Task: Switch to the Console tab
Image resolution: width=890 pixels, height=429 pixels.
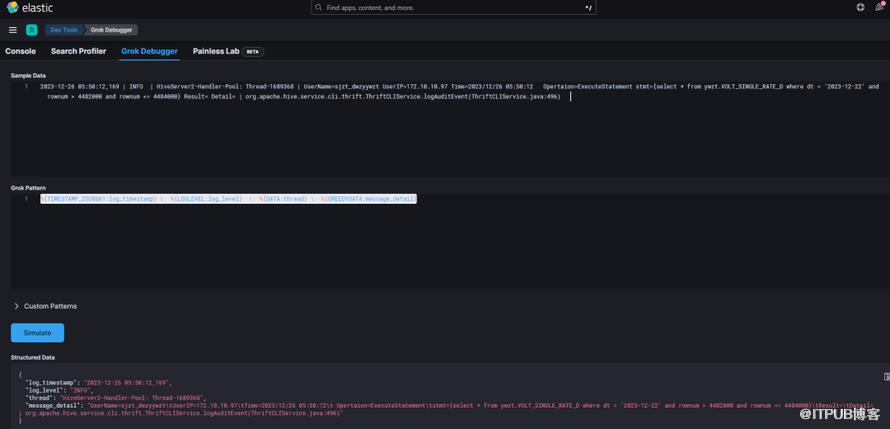Action: (20, 51)
